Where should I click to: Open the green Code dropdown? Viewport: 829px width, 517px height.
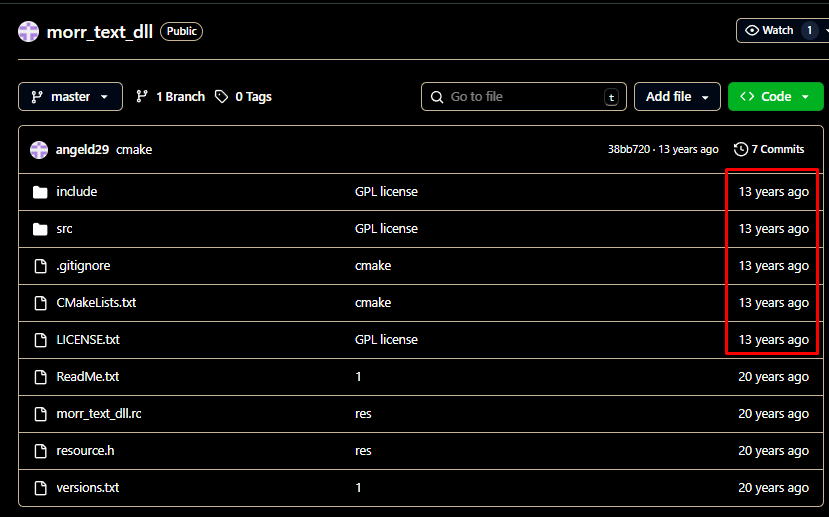(775, 97)
